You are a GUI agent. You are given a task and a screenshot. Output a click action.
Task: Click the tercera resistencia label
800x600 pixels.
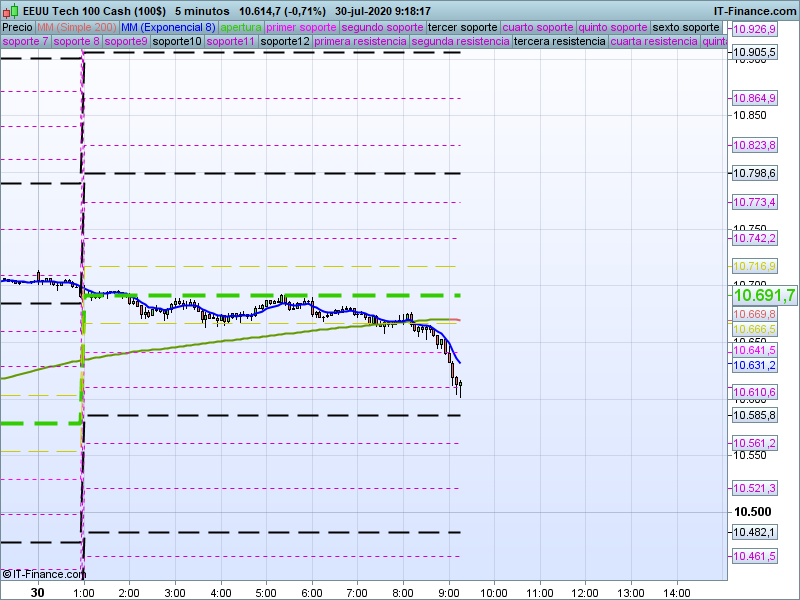pyautogui.click(x=559, y=42)
